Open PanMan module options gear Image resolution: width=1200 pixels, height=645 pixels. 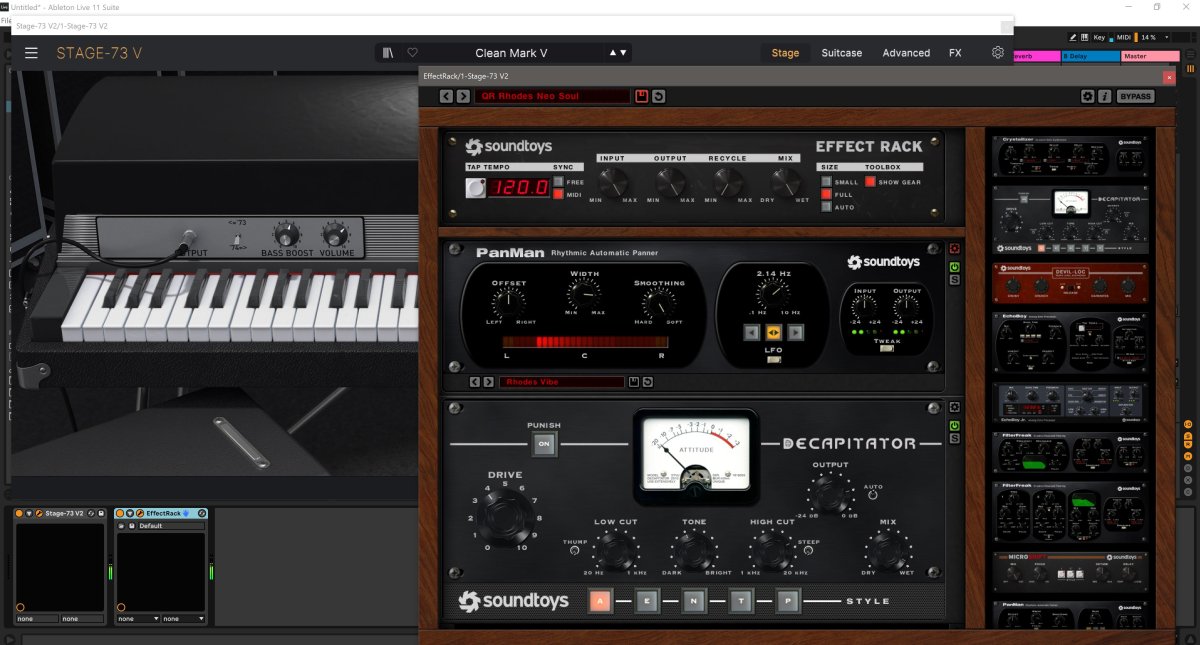[x=955, y=248]
